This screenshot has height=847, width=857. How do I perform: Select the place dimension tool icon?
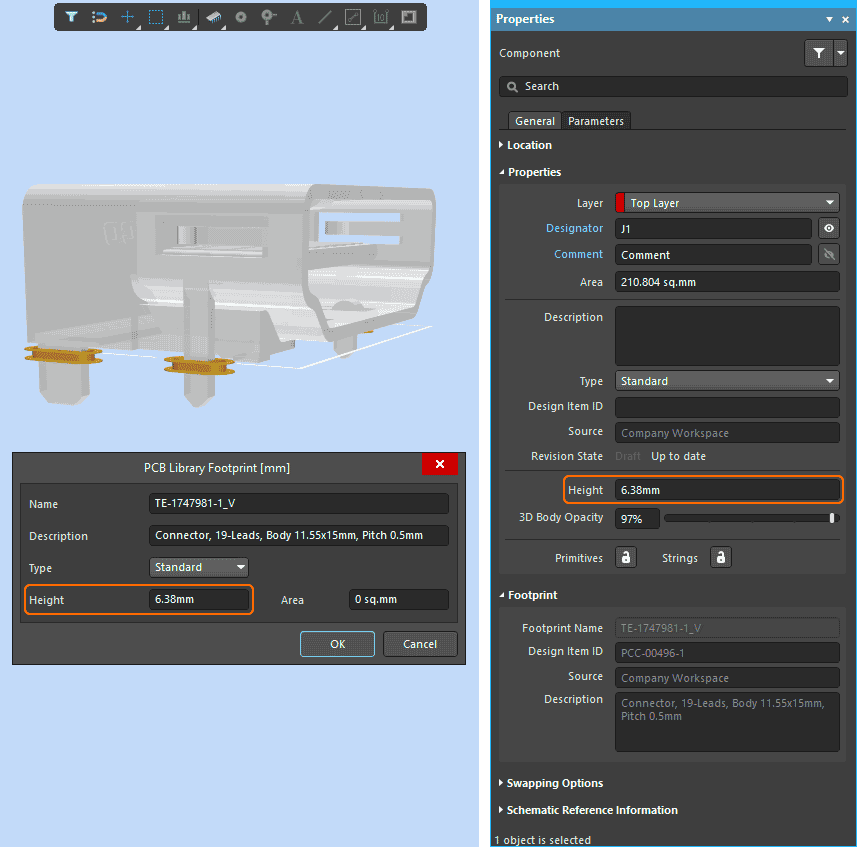381,17
